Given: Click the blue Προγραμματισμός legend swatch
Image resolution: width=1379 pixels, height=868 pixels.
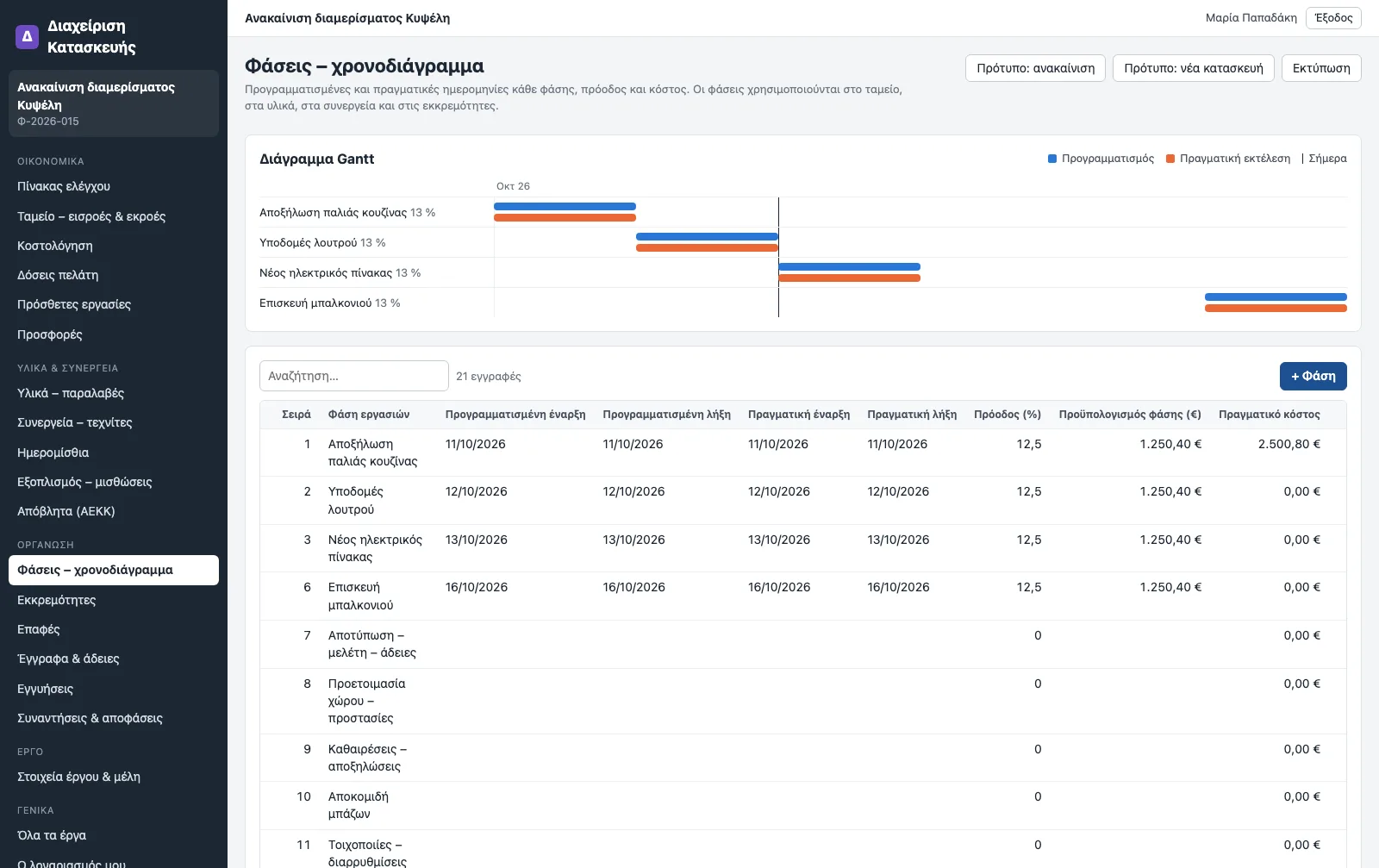Looking at the screenshot, I should (x=1052, y=159).
